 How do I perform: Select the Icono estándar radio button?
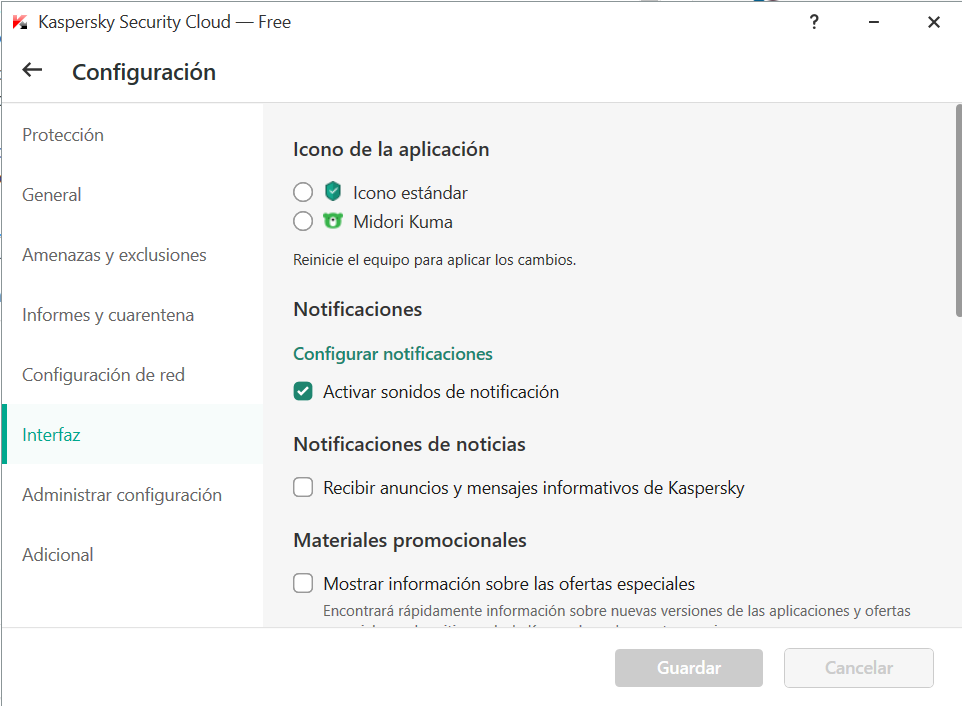pos(303,192)
